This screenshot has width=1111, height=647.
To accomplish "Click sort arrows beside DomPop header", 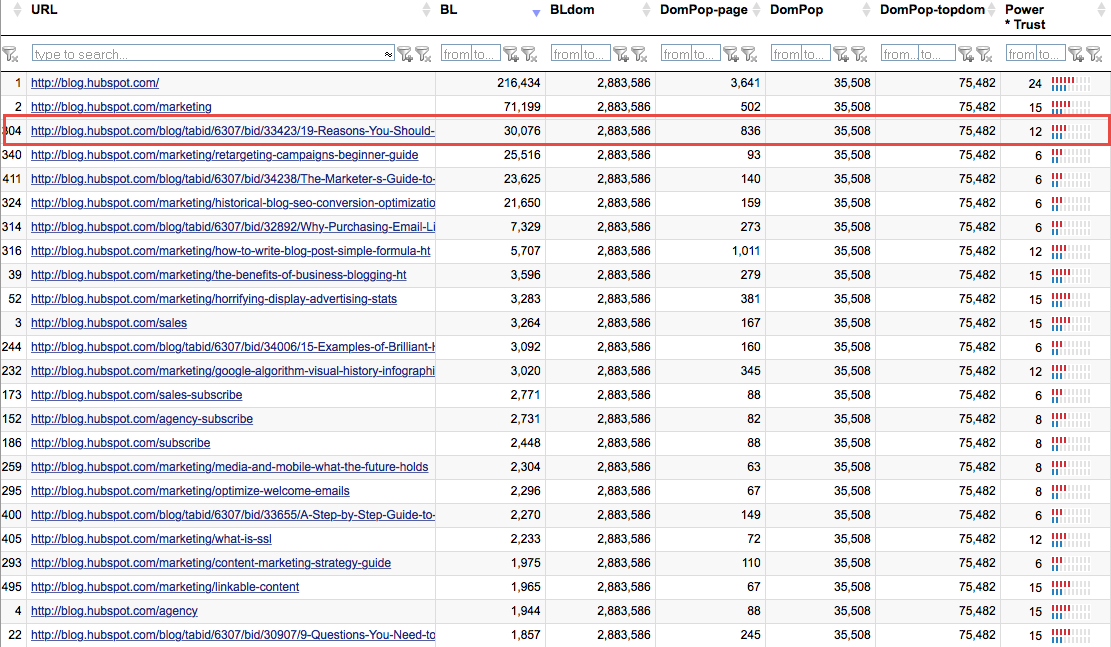I will [866, 10].
